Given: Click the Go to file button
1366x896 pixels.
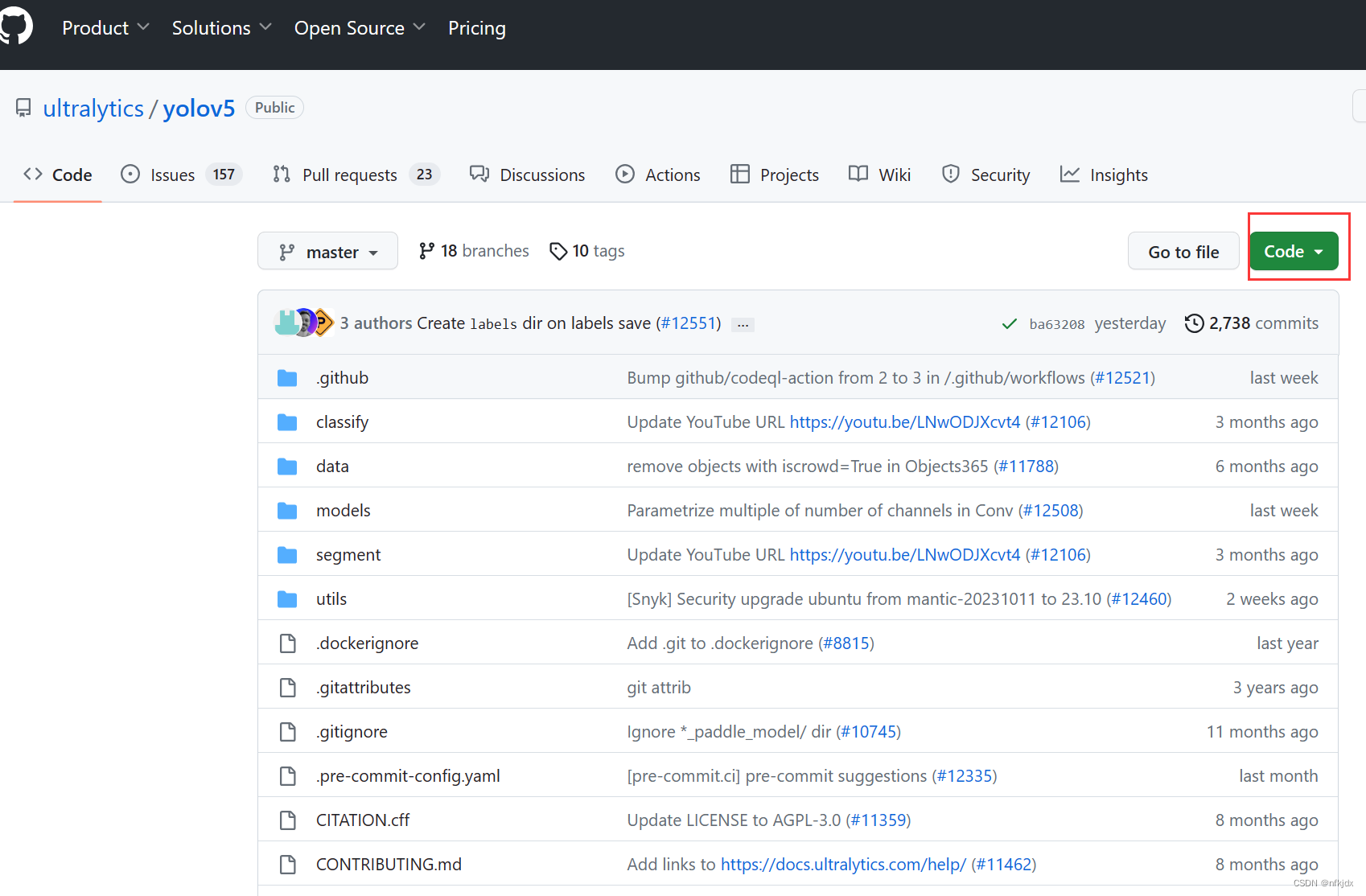Looking at the screenshot, I should (x=1183, y=252).
